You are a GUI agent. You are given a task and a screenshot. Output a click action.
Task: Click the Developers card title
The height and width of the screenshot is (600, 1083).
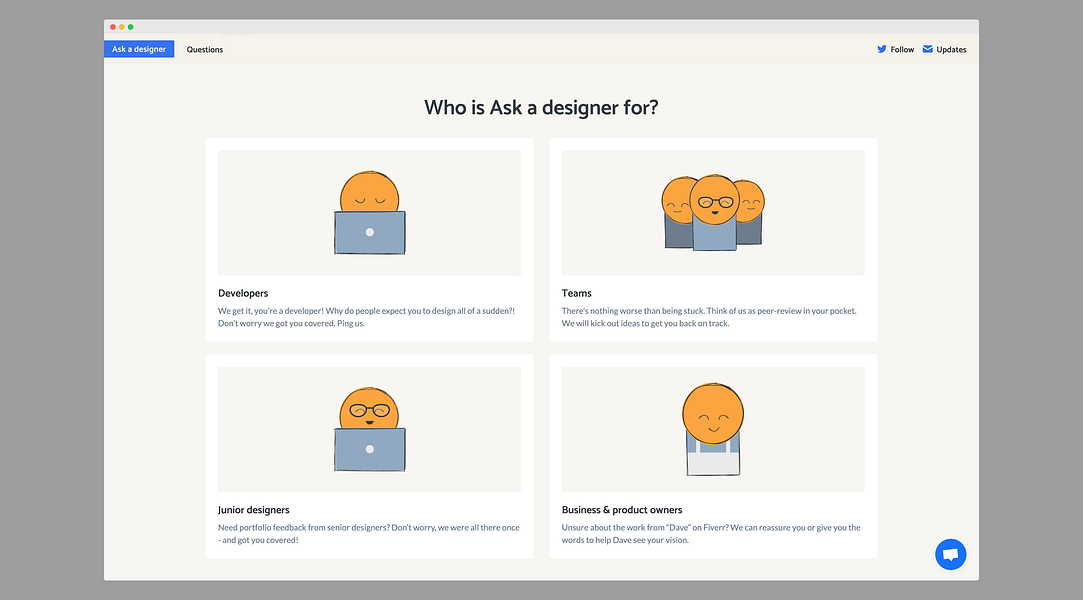pos(243,293)
